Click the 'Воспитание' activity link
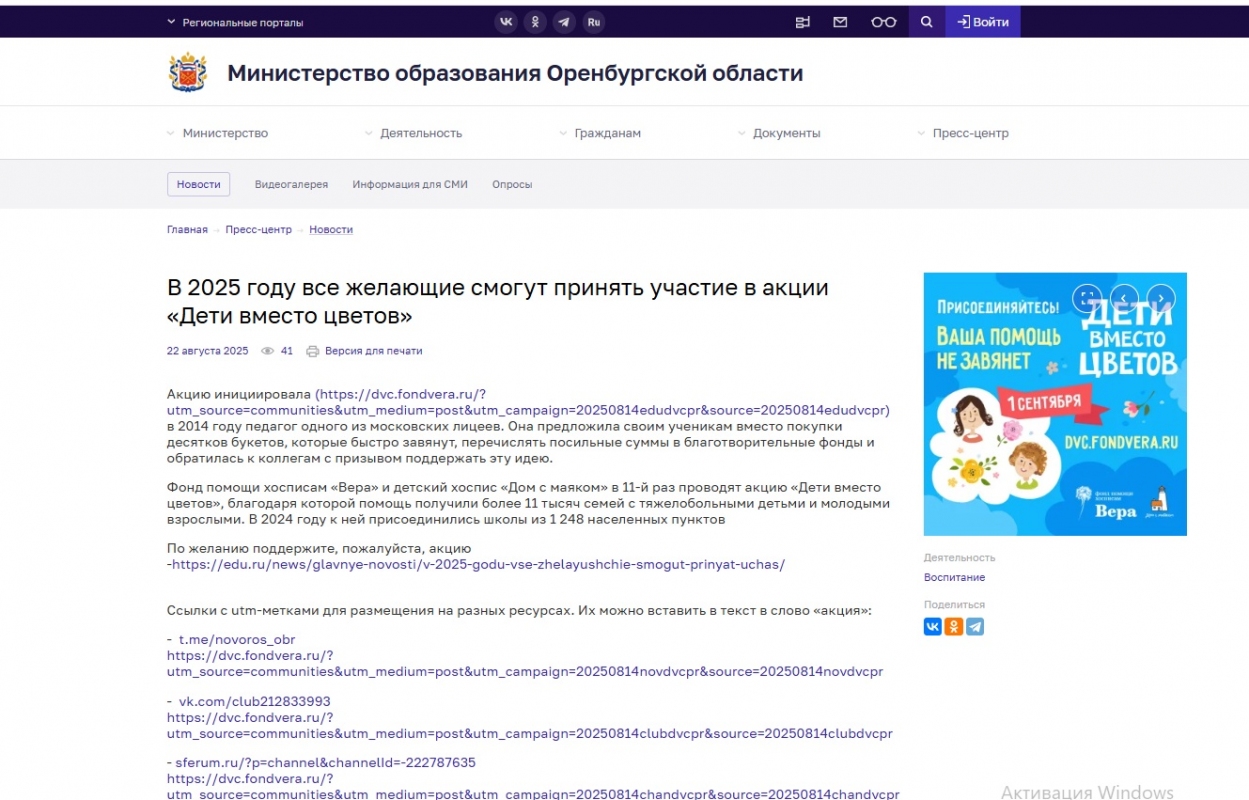The height and width of the screenshot is (800, 1249). (954, 577)
